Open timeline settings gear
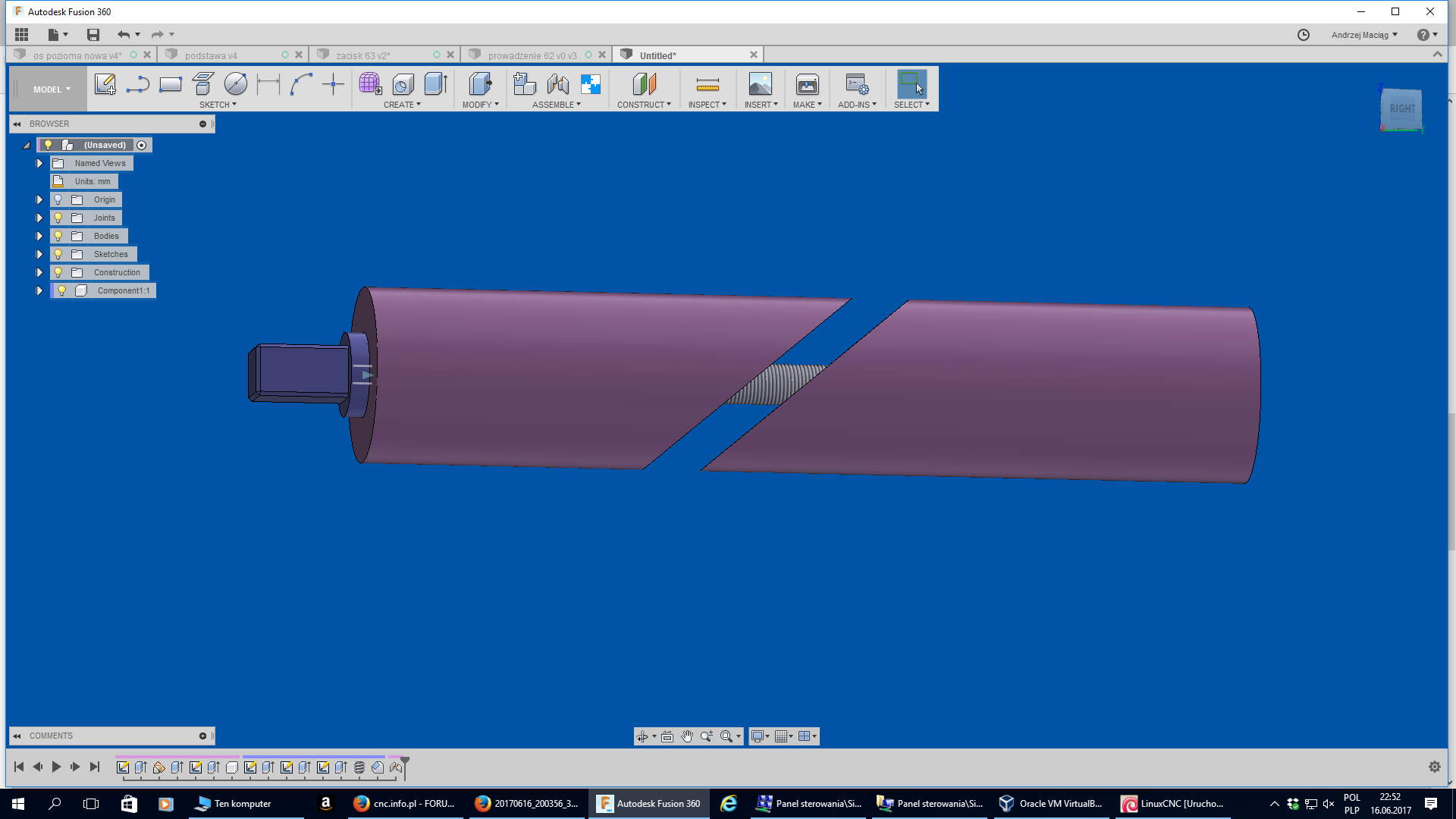The height and width of the screenshot is (819, 1456). pyautogui.click(x=1435, y=767)
